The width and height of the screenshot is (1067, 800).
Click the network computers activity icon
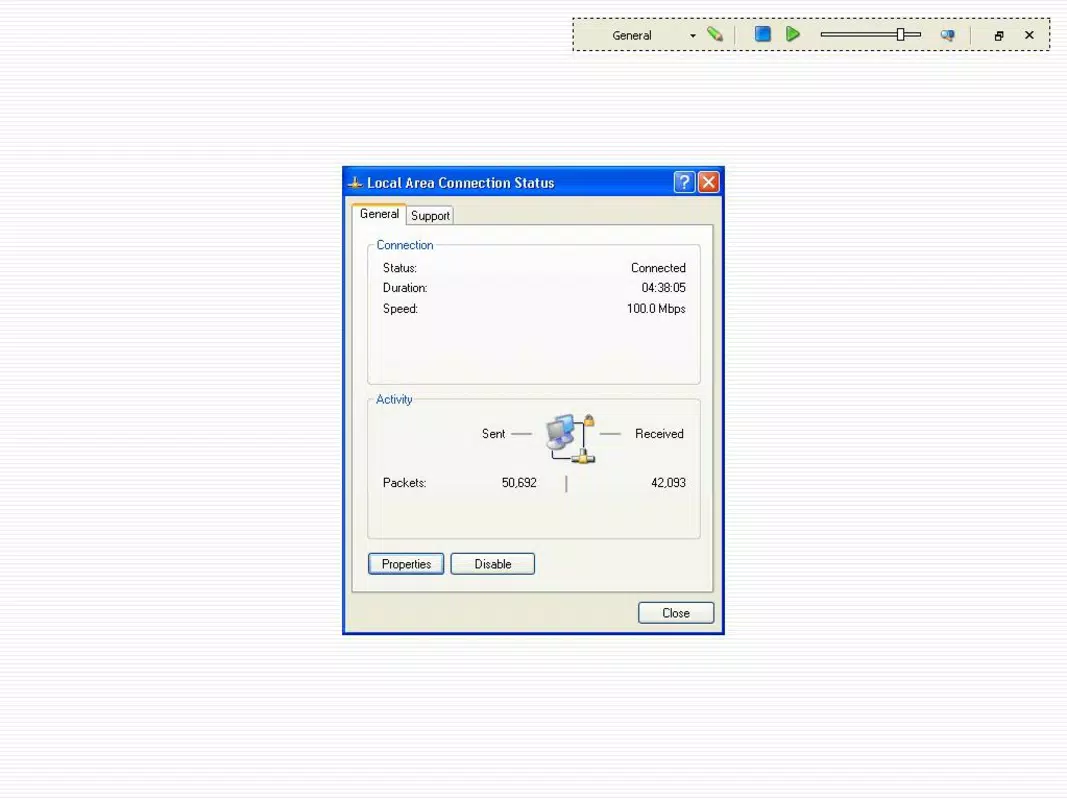point(570,439)
